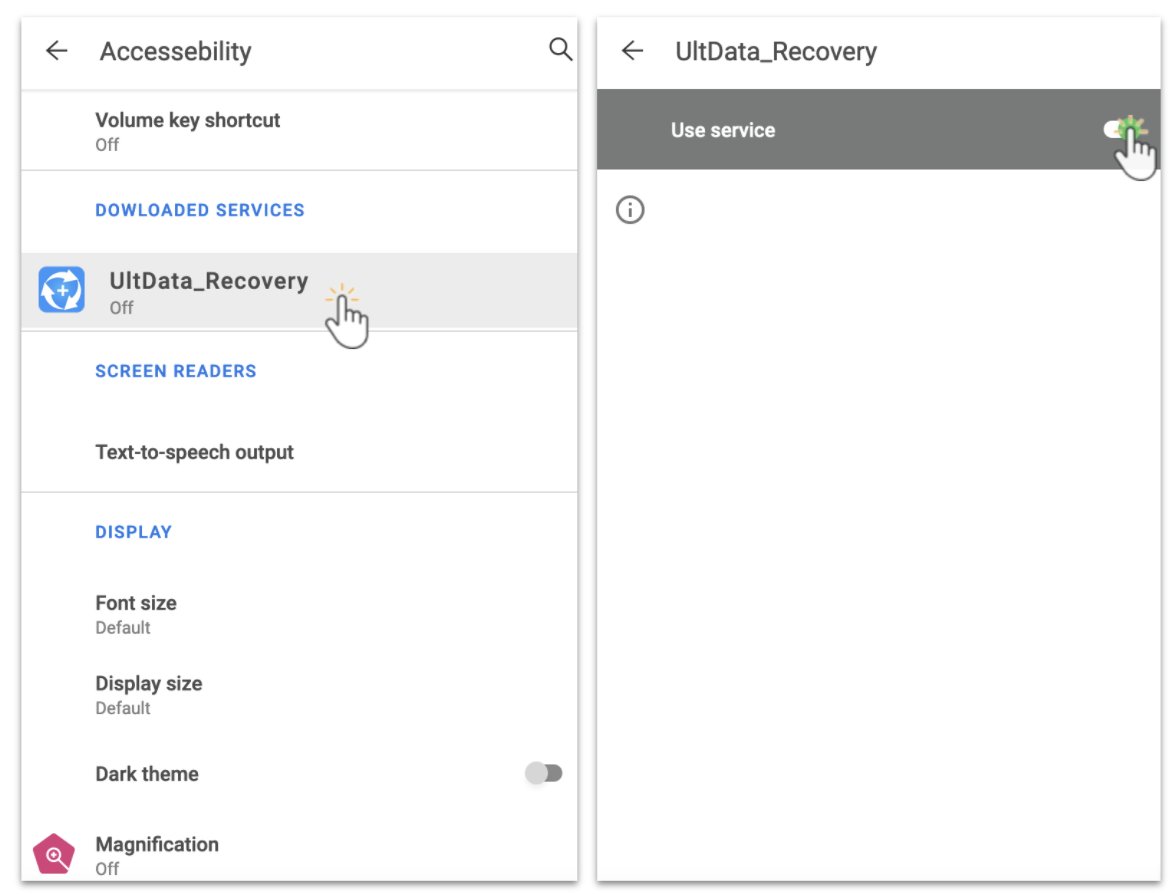Image resolution: width=1176 pixels, height=894 pixels.
Task: Tap the UltData_Recovery title on the right screen
Action: coord(776,51)
